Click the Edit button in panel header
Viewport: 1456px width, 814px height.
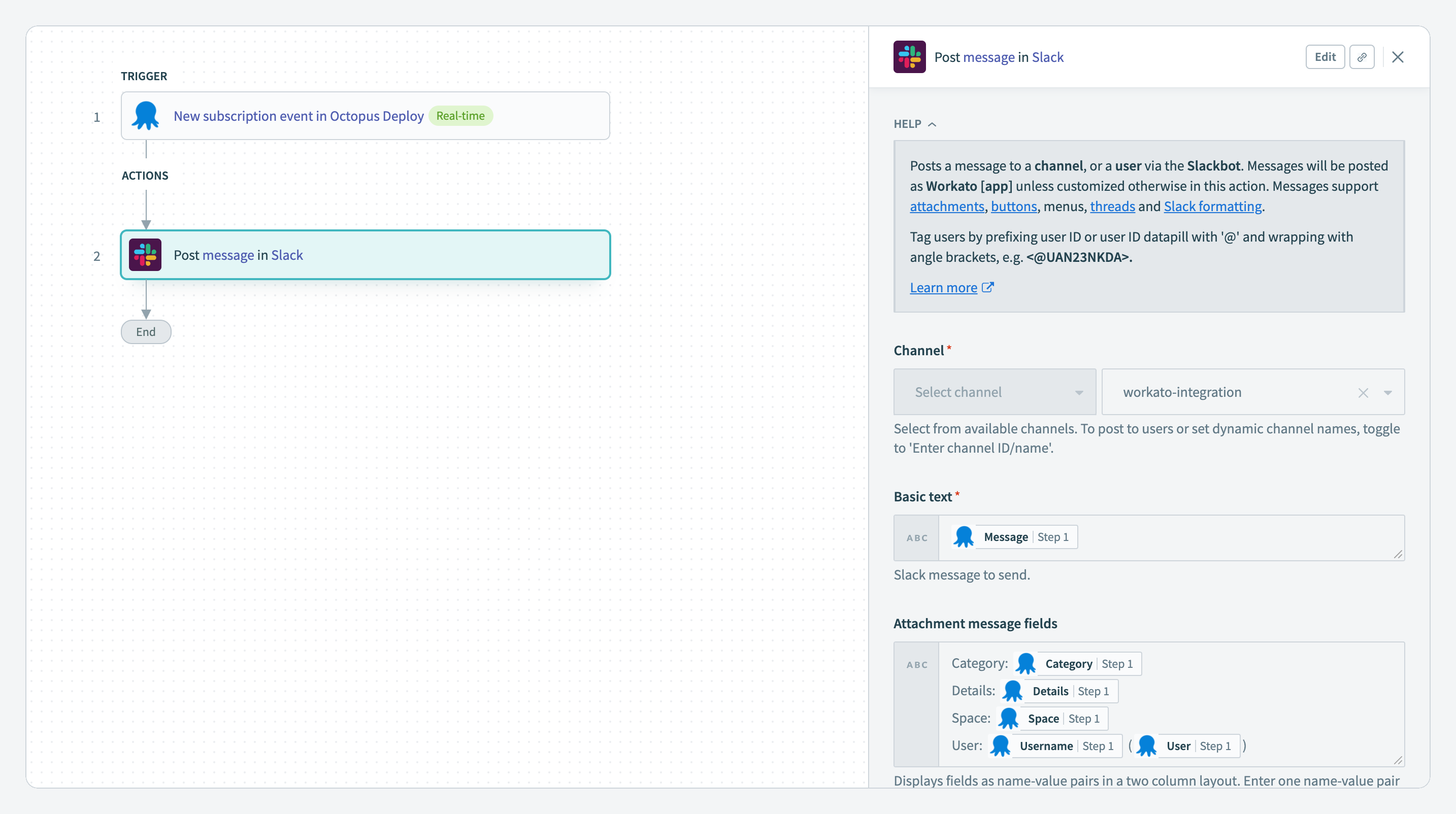tap(1325, 57)
